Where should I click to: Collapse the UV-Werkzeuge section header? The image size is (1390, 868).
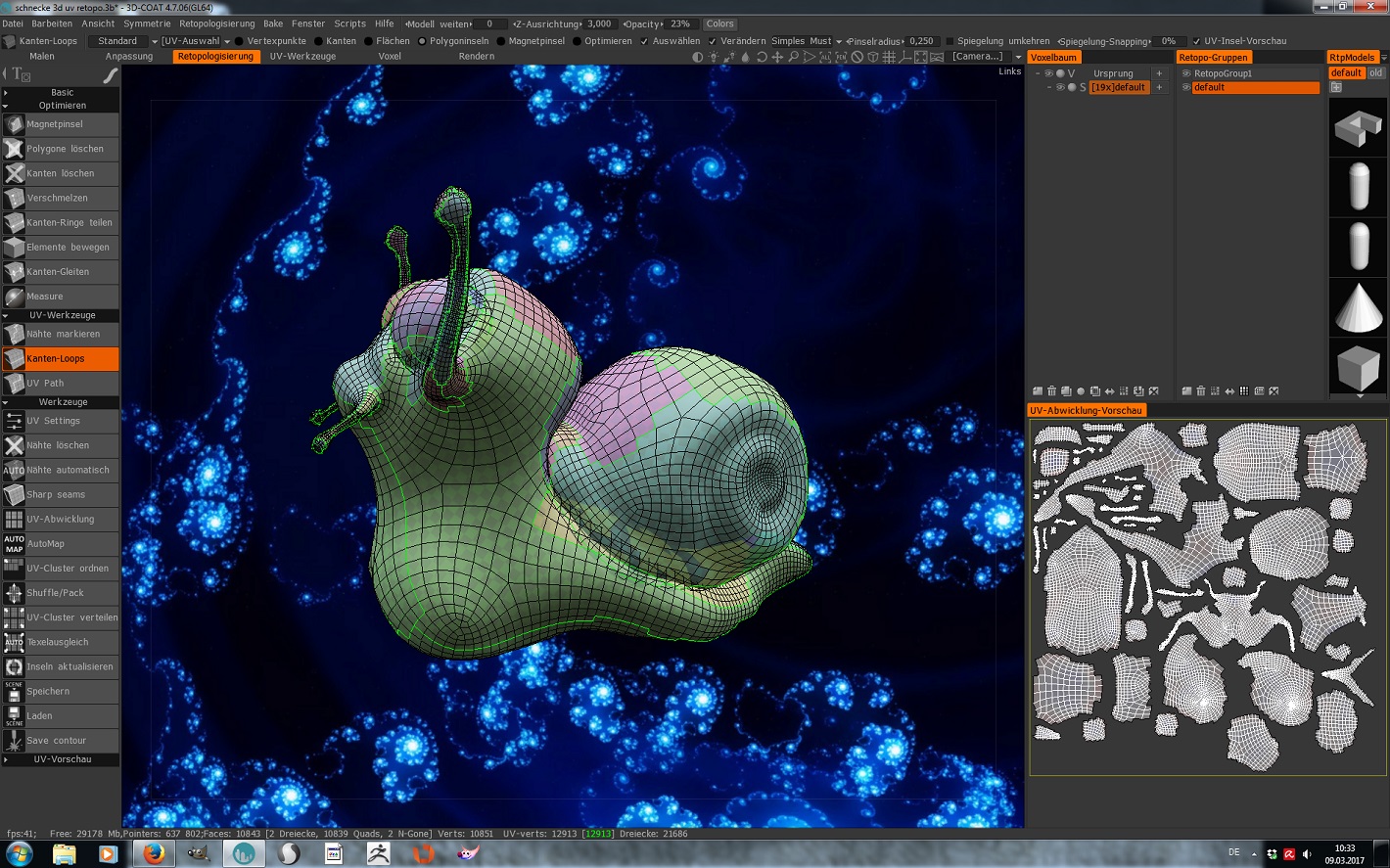61,315
